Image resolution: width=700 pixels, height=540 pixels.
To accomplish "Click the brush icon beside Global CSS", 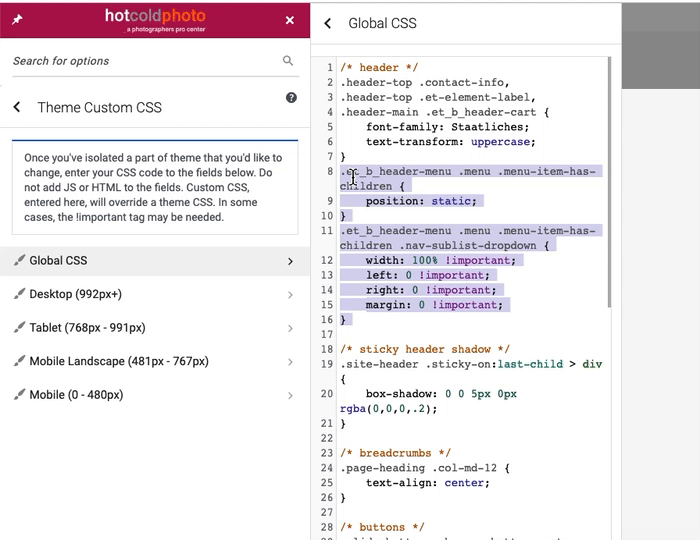I will point(19,261).
